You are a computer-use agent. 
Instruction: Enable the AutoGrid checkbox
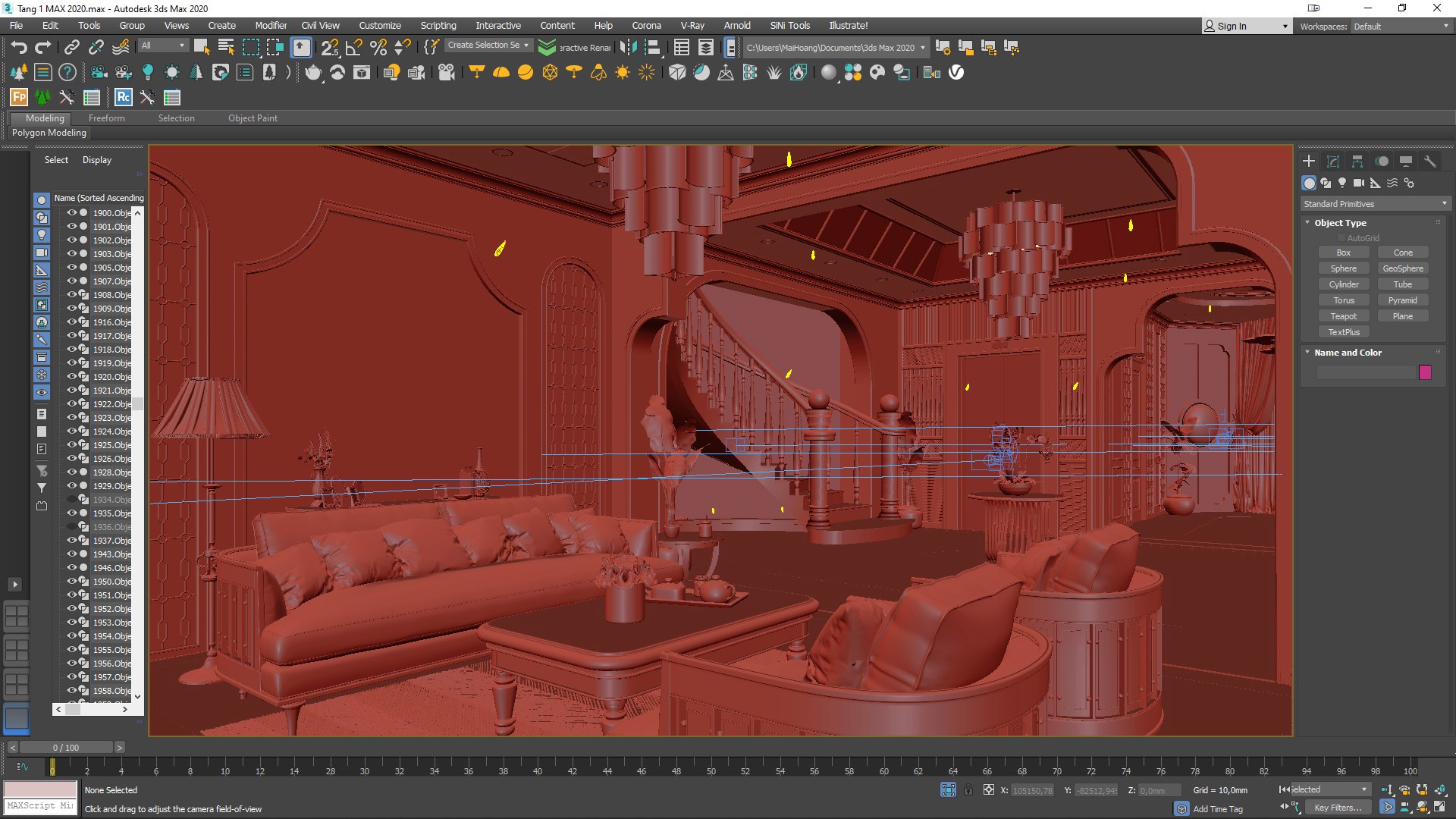[x=1341, y=238]
